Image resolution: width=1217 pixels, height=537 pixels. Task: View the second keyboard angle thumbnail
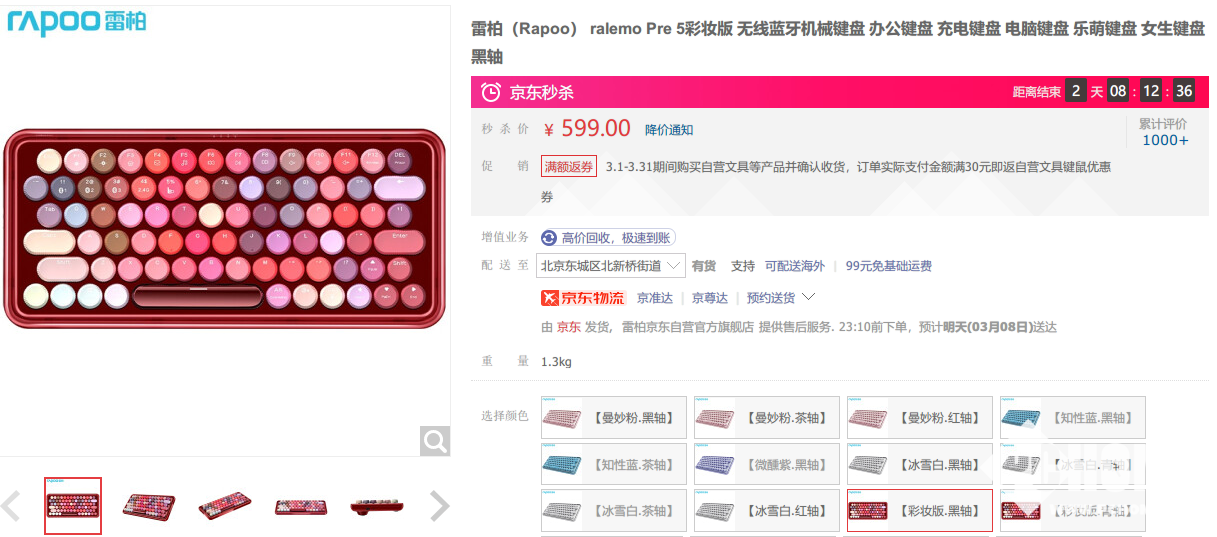click(148, 506)
